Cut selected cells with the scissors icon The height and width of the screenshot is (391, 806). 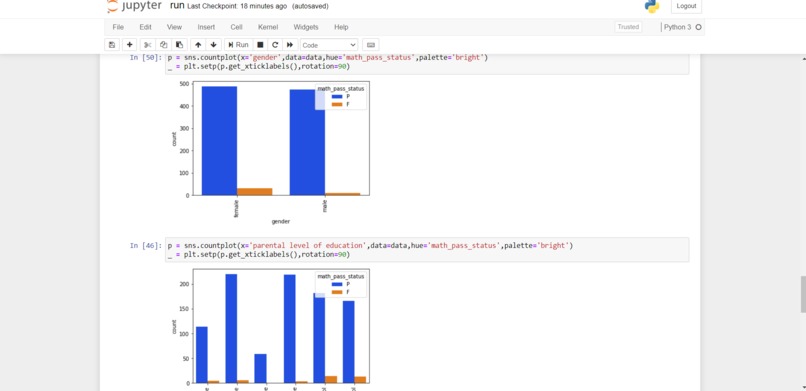148,45
